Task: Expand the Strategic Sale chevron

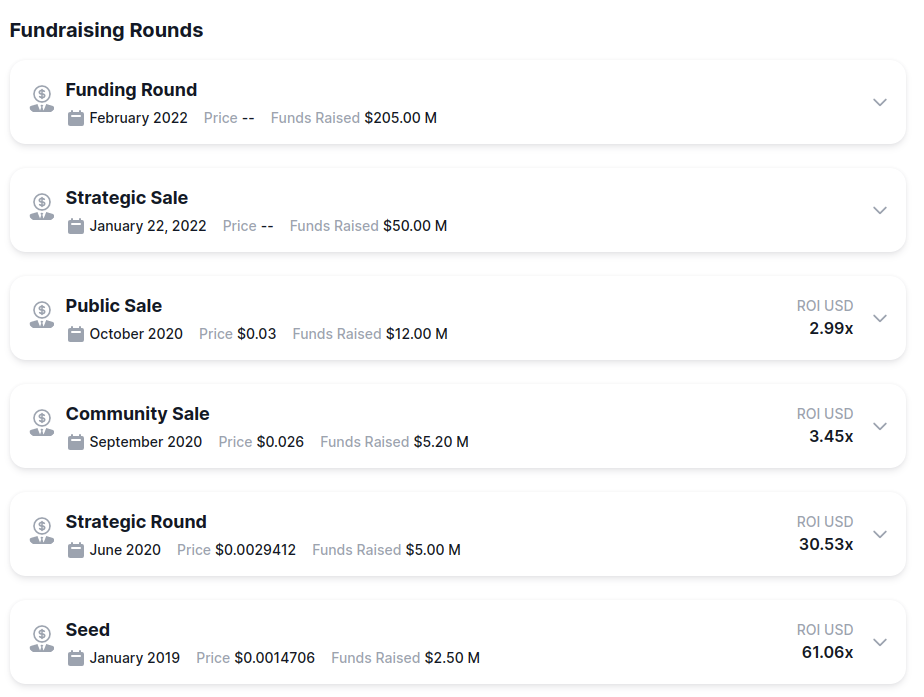Action: (x=880, y=210)
